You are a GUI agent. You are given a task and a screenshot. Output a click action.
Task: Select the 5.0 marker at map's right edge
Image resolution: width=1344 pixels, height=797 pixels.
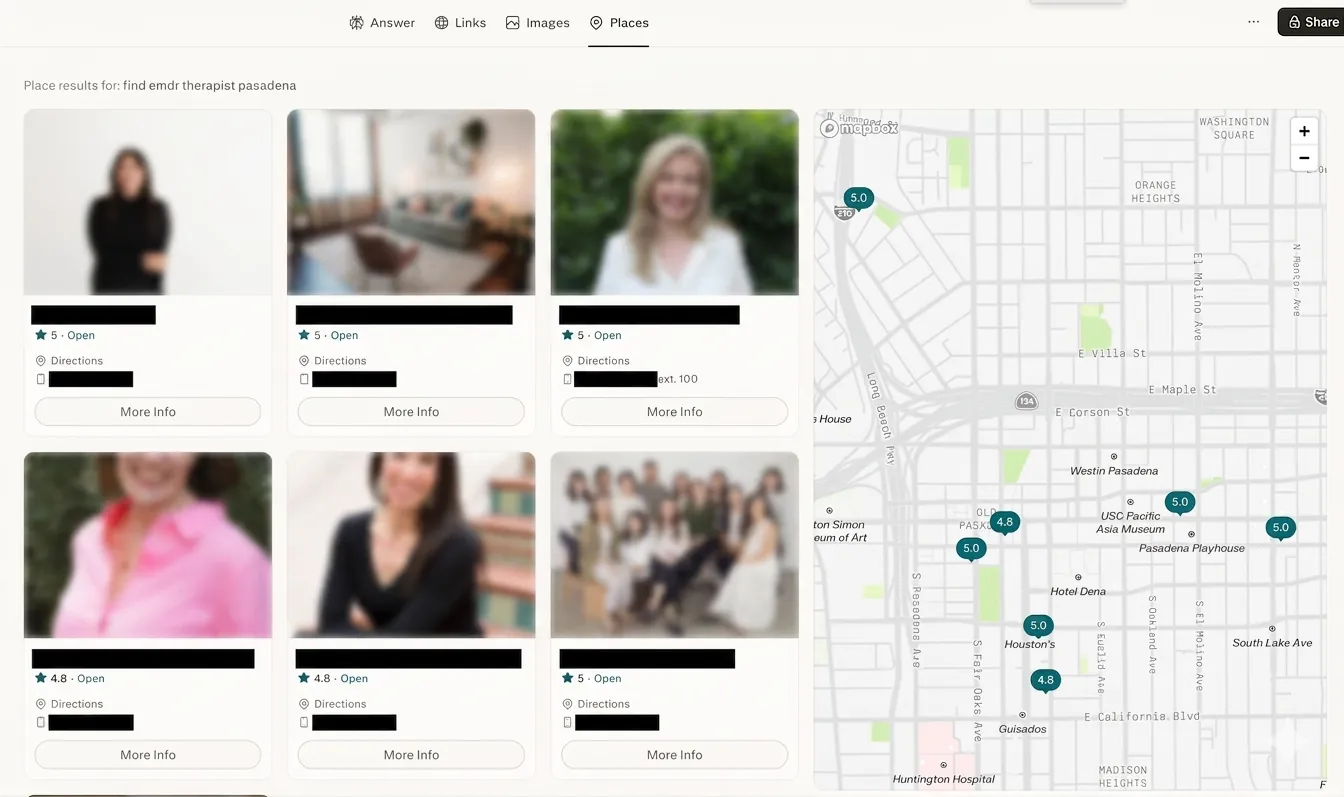[x=1280, y=527]
